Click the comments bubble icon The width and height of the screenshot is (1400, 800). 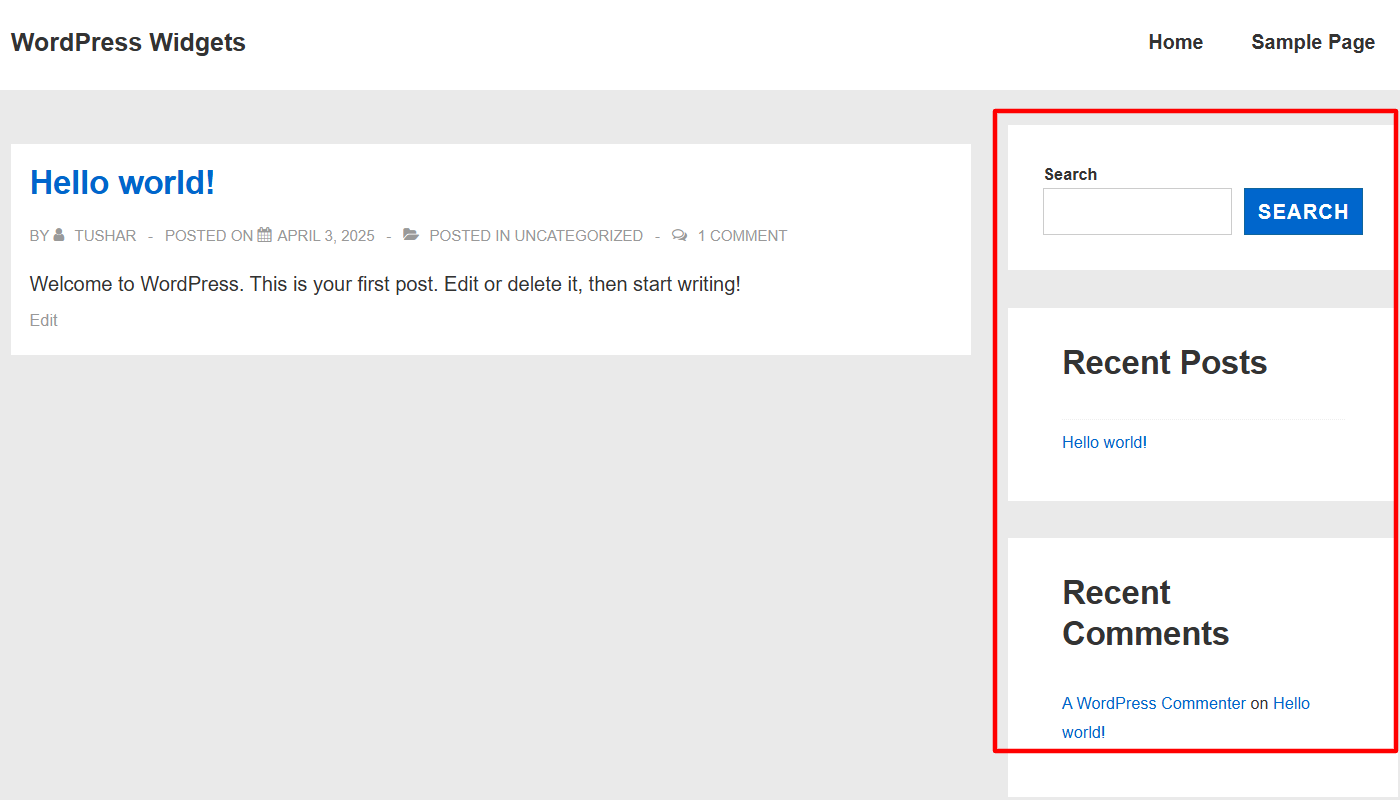(680, 235)
